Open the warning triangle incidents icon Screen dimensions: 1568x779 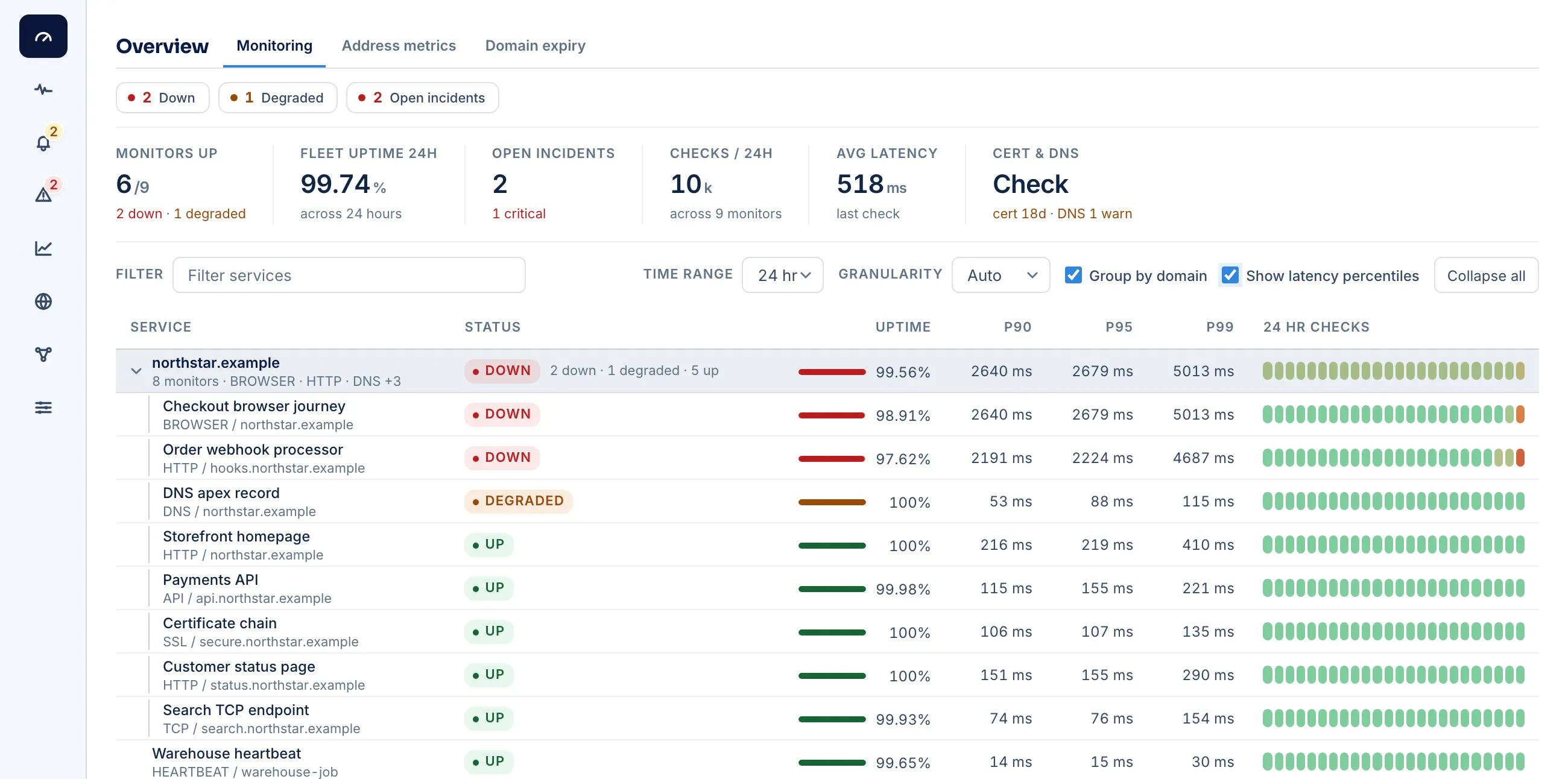coord(43,195)
